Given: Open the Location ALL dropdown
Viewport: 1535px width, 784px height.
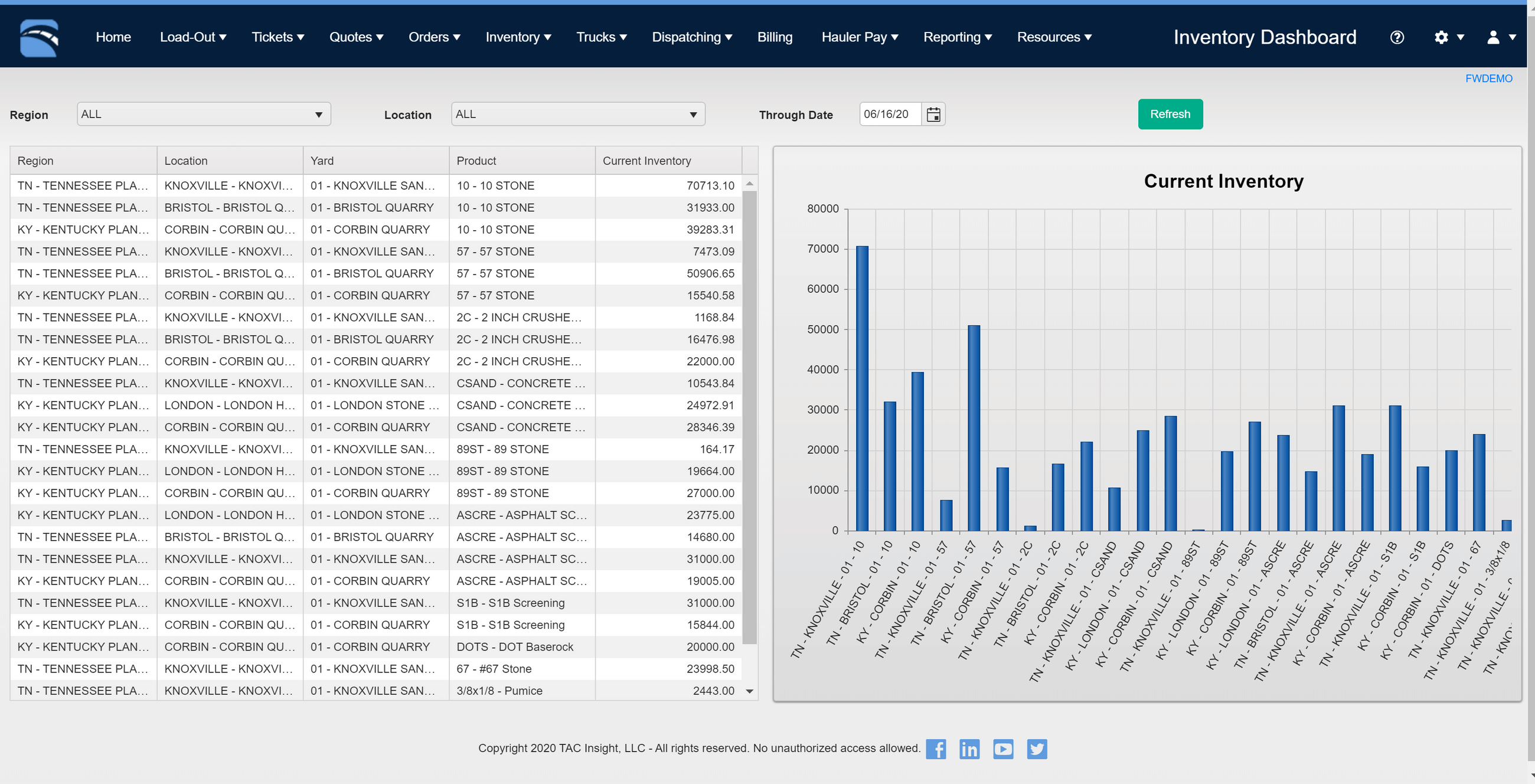Looking at the screenshot, I should pyautogui.click(x=577, y=114).
